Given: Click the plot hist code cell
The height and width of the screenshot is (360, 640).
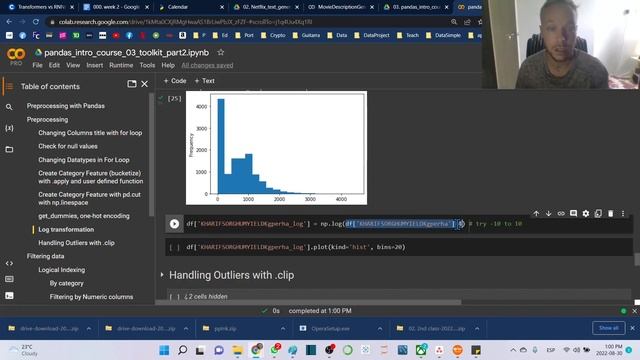Looking at the screenshot, I should 399,247.
